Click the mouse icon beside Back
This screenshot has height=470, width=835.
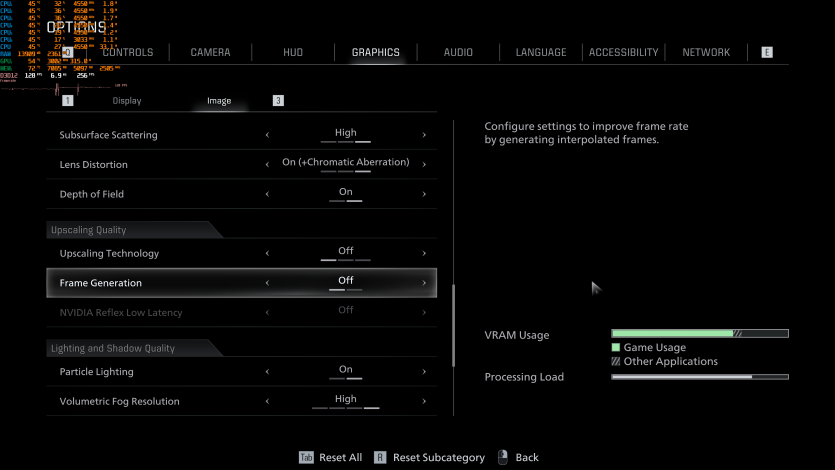[502, 457]
